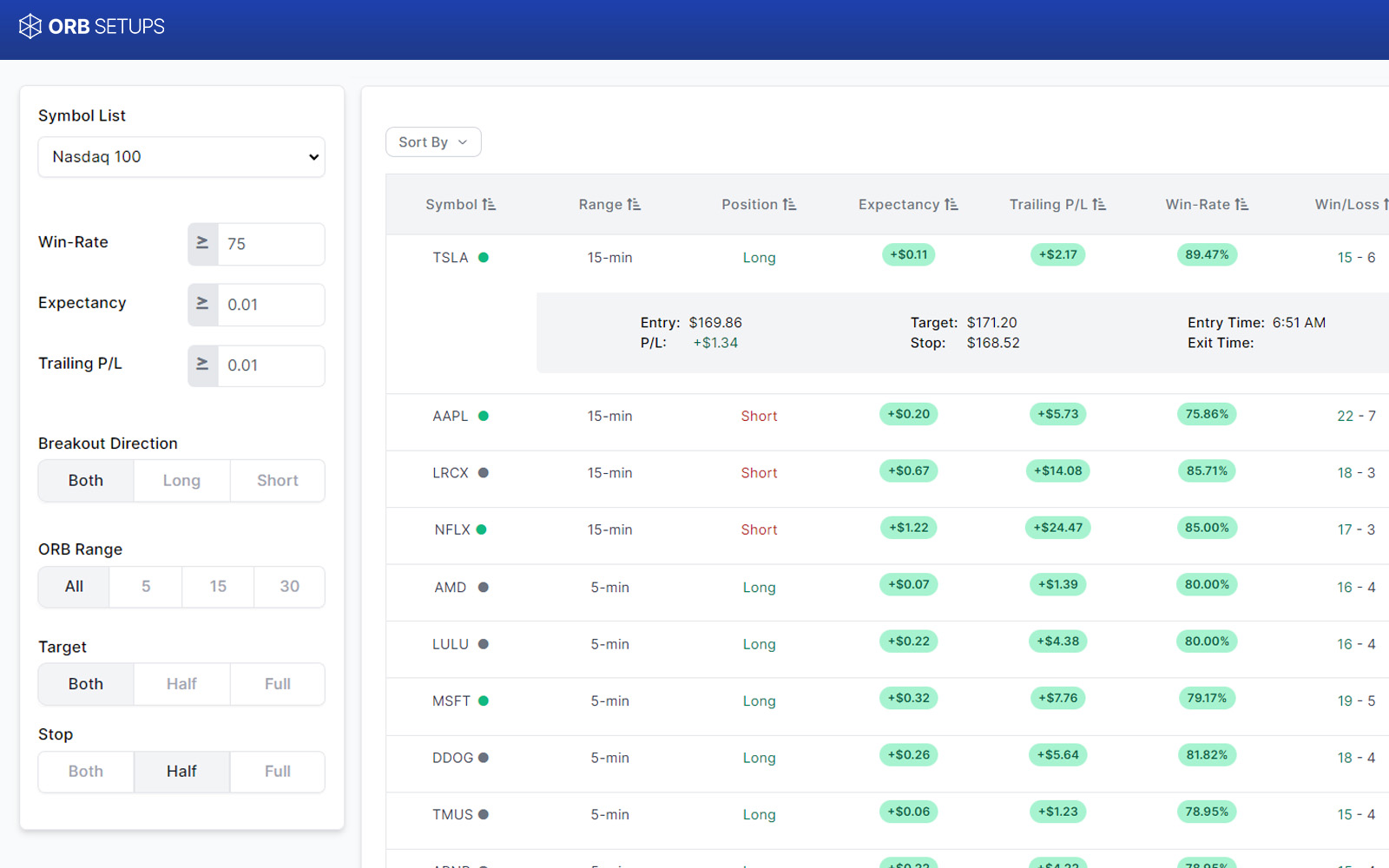Select All ORB Range option
The image size is (1389, 868).
coord(74,587)
